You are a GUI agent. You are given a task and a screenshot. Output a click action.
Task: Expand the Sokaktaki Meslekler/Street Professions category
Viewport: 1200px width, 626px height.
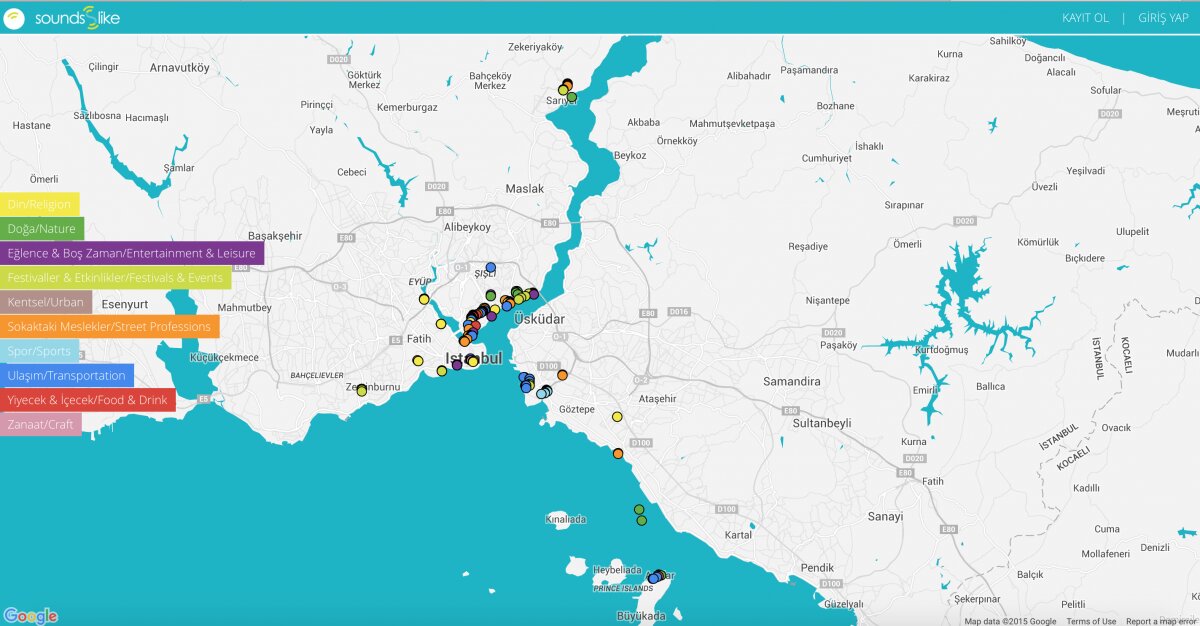tap(109, 327)
